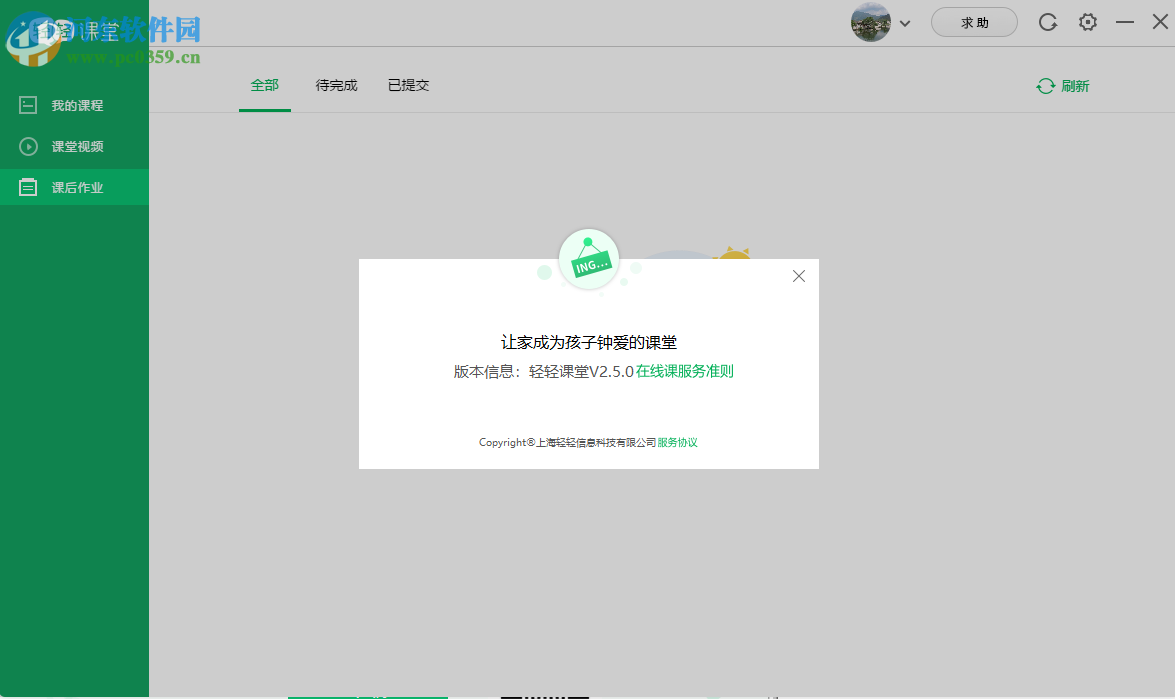
Task: Click the circular refresh icon next to 刷新
Action: tap(1044, 86)
